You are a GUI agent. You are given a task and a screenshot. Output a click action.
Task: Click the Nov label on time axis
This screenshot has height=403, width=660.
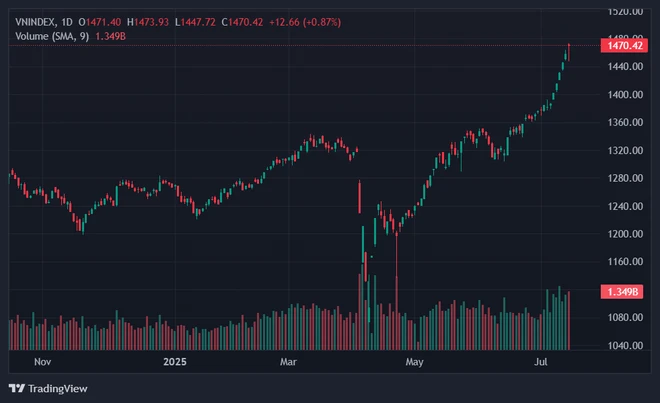42,361
